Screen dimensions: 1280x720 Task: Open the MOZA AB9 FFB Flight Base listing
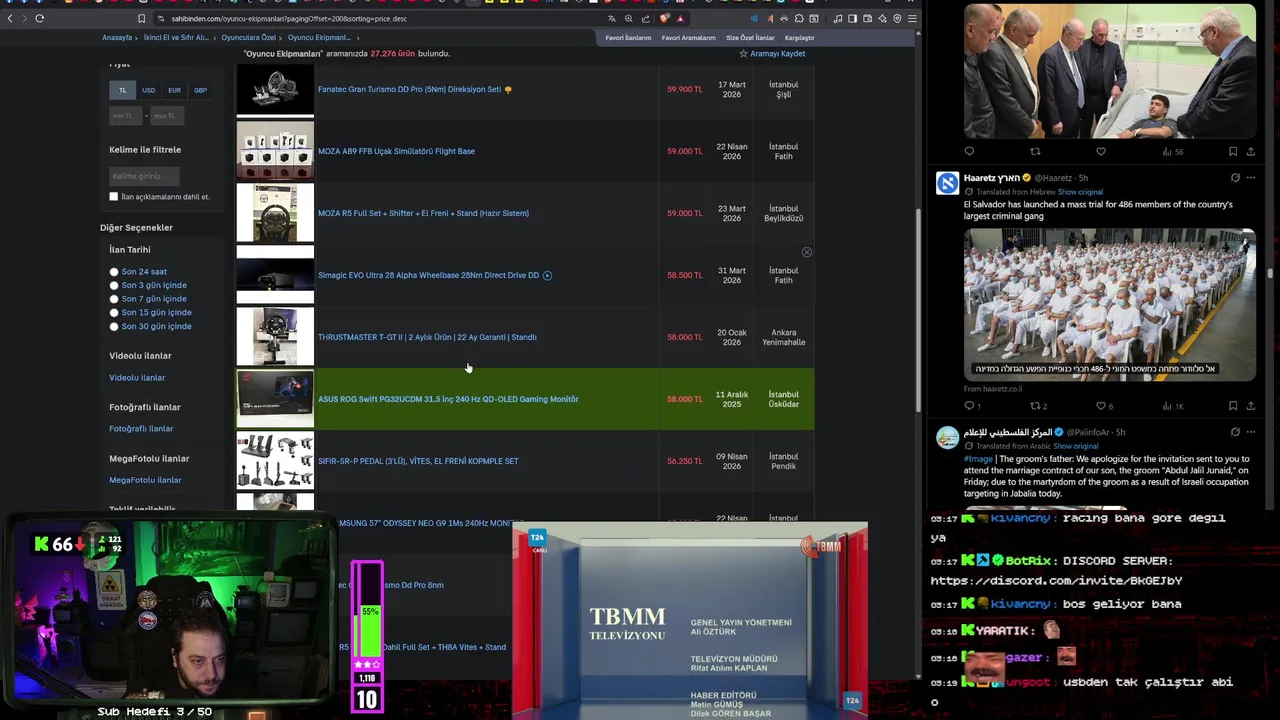(396, 151)
